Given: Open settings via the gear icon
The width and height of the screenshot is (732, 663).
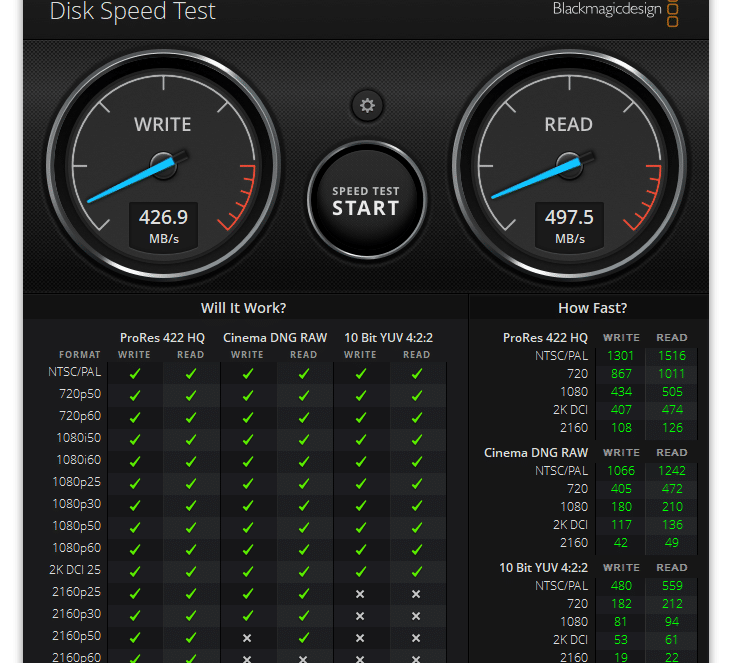Looking at the screenshot, I should click(x=367, y=106).
